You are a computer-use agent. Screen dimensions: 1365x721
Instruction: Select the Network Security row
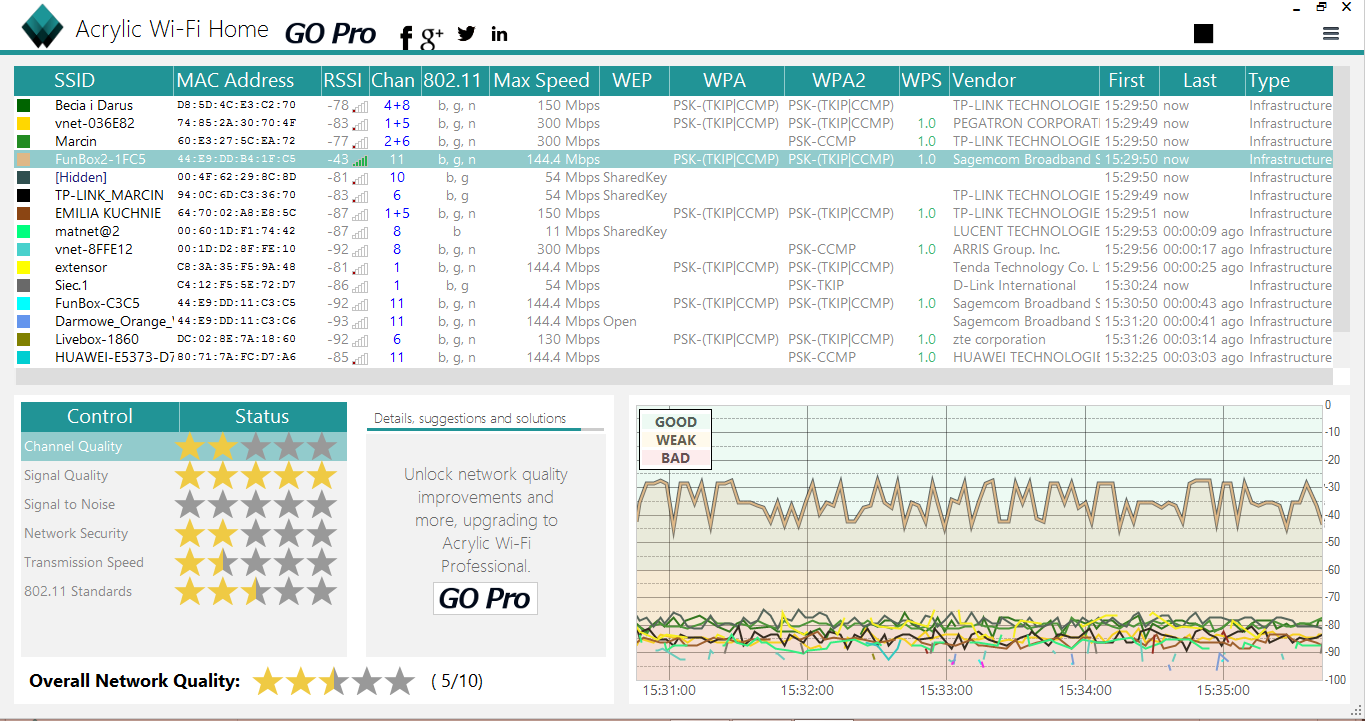click(x=184, y=533)
